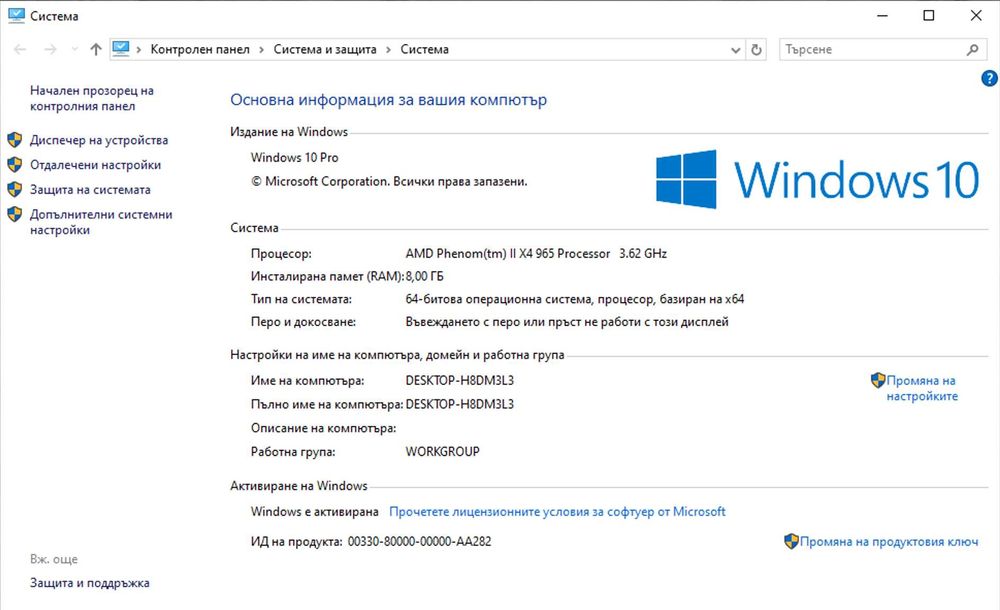1000x610 pixels.
Task: Open the address bar history dropdown
Action: pyautogui.click(x=735, y=50)
